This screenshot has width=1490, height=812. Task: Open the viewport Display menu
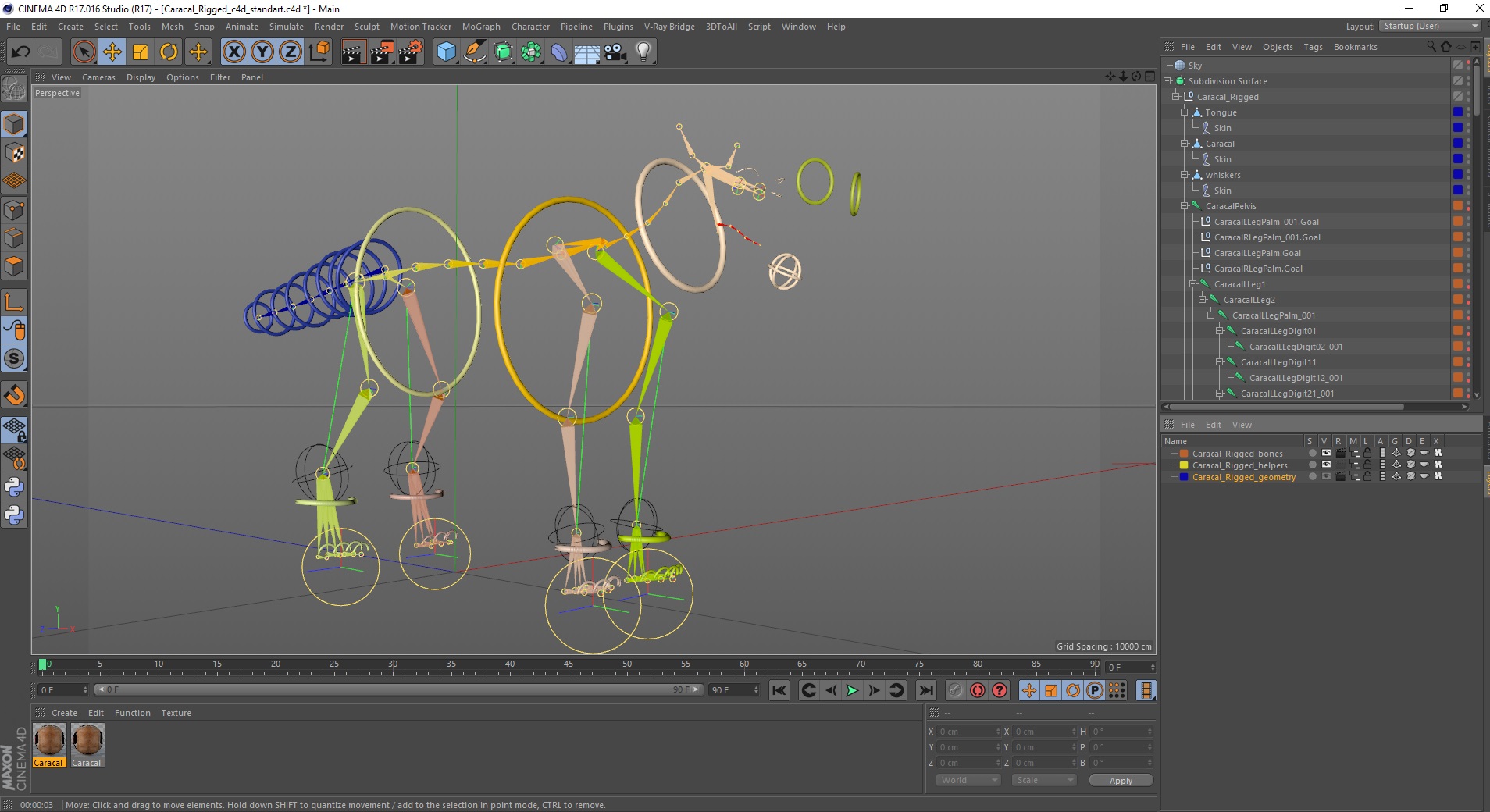pyautogui.click(x=141, y=77)
